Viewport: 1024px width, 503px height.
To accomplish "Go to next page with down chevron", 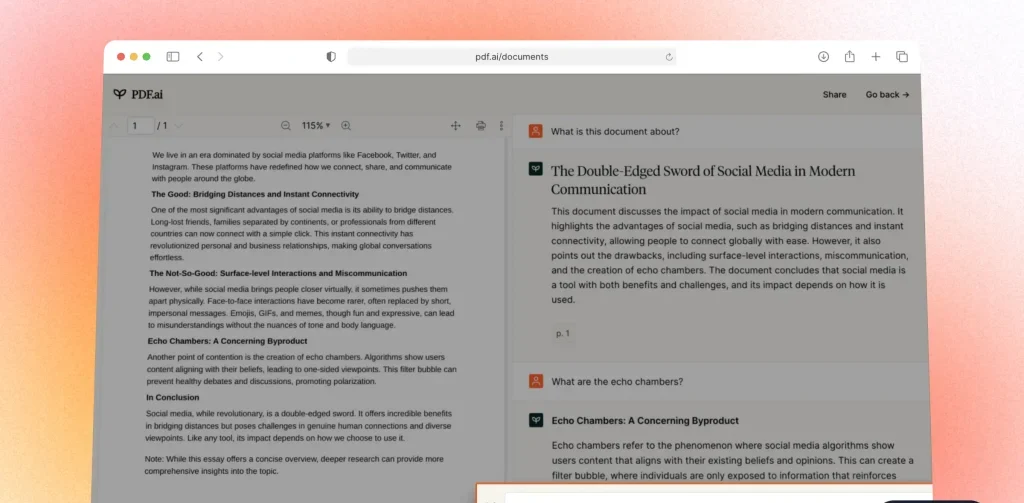I will click(x=178, y=126).
